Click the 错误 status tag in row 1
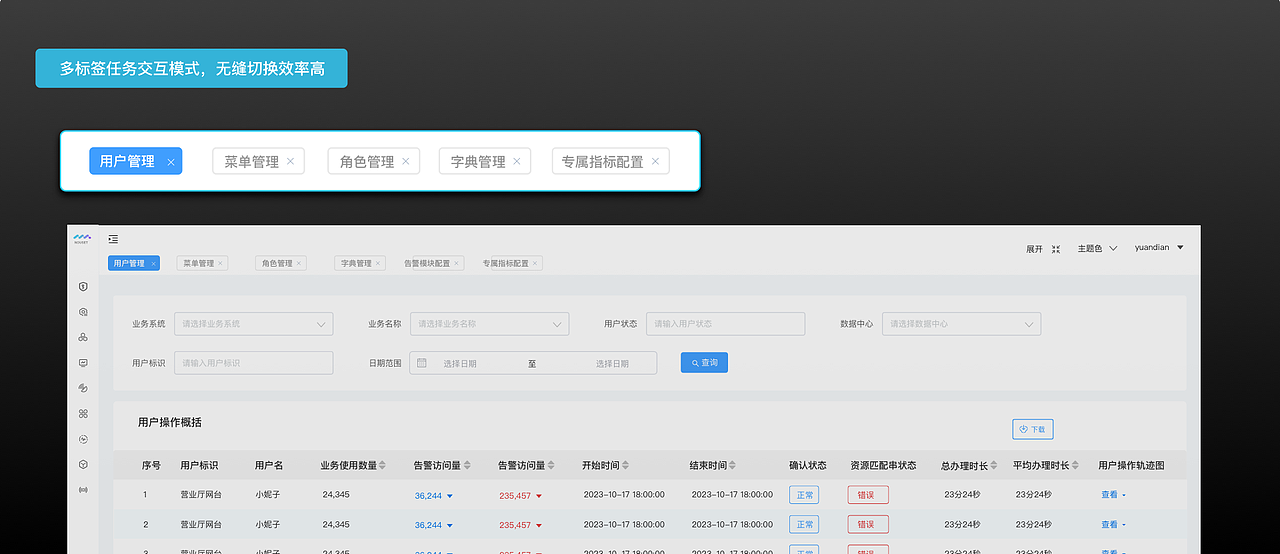1280x554 pixels. click(867, 495)
